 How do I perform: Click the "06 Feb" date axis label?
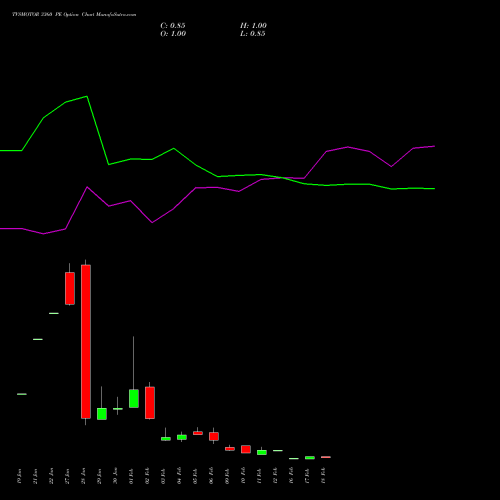tap(211, 476)
